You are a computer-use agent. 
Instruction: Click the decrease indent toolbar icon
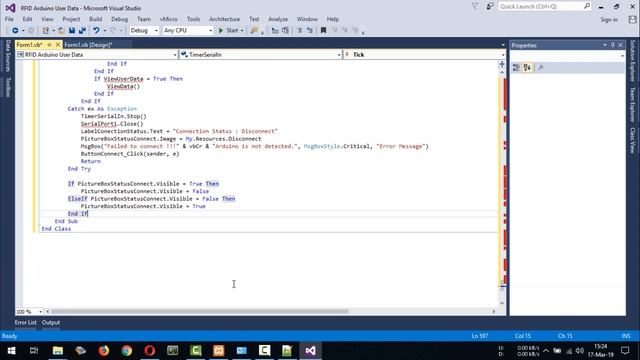coord(299,31)
